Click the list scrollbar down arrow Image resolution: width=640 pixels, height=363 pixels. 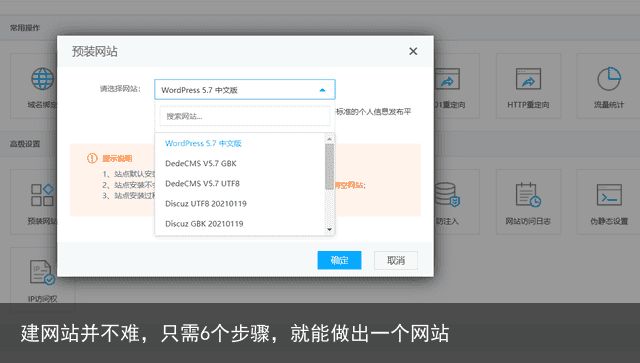pos(329,229)
